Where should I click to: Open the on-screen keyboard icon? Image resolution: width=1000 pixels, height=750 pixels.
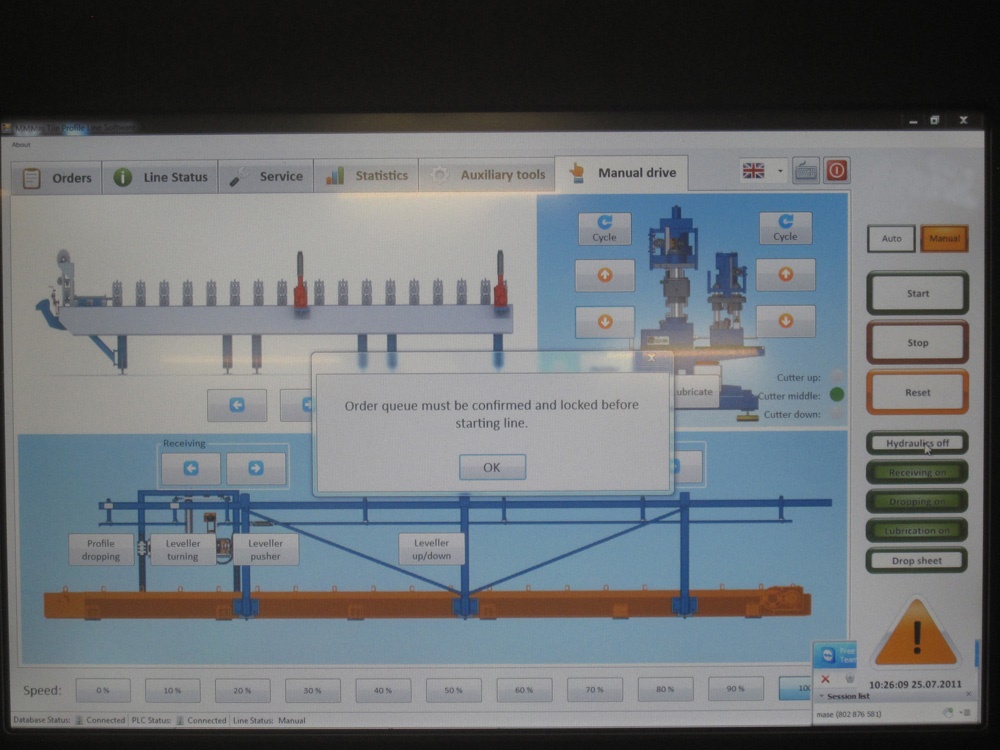[x=805, y=172]
